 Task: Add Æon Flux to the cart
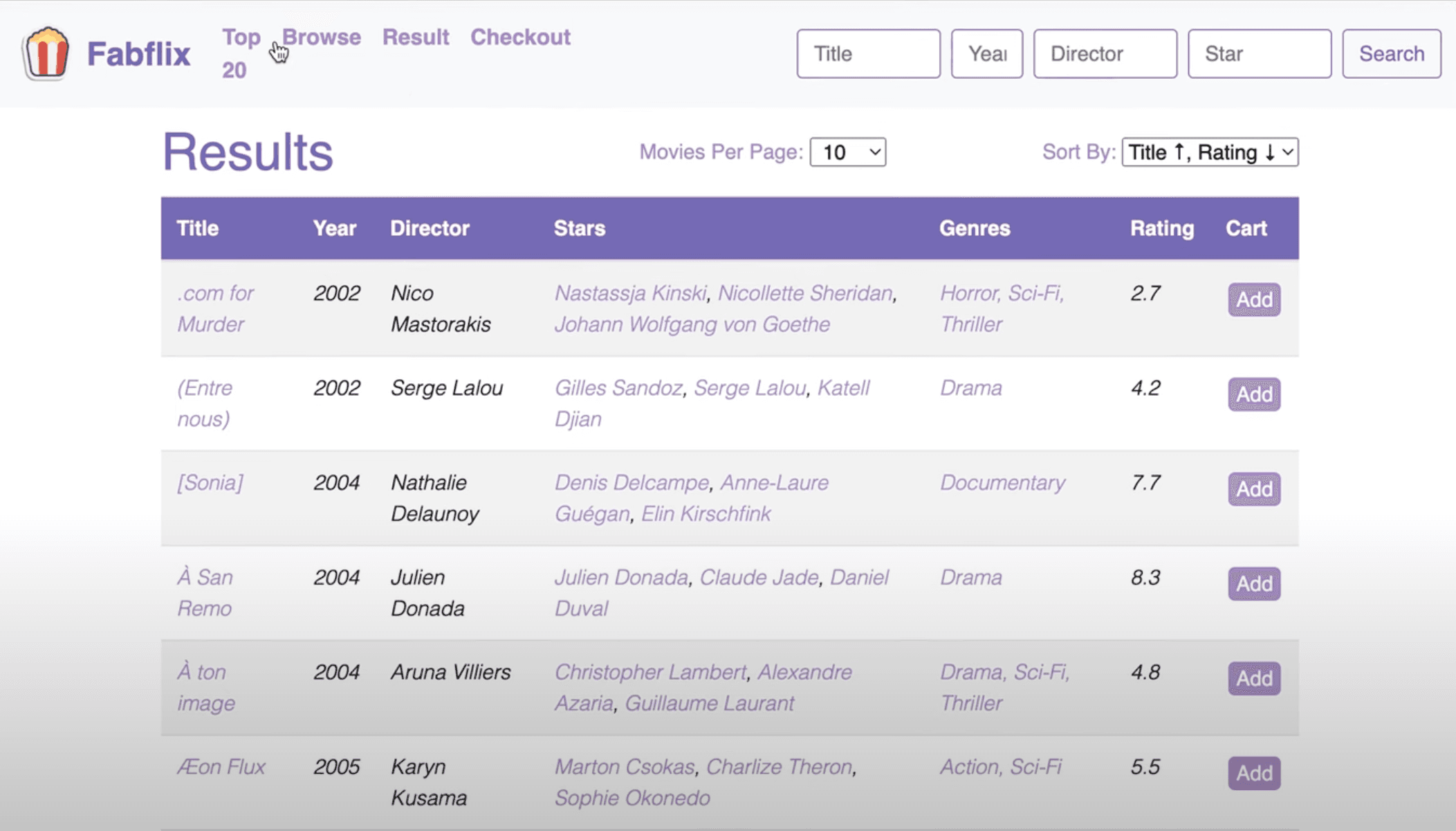coord(1254,773)
